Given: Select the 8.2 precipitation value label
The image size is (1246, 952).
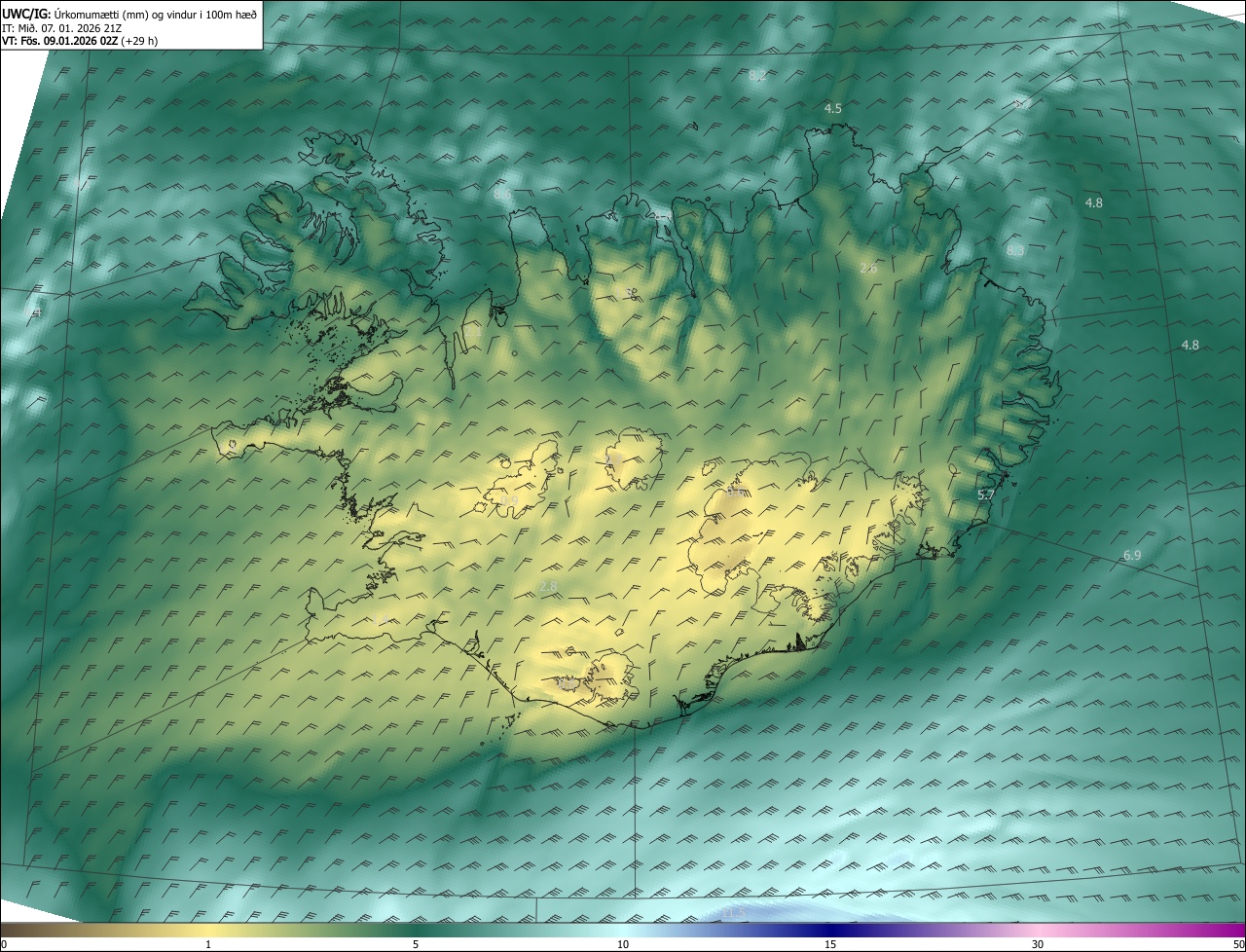Looking at the screenshot, I should (x=757, y=77).
